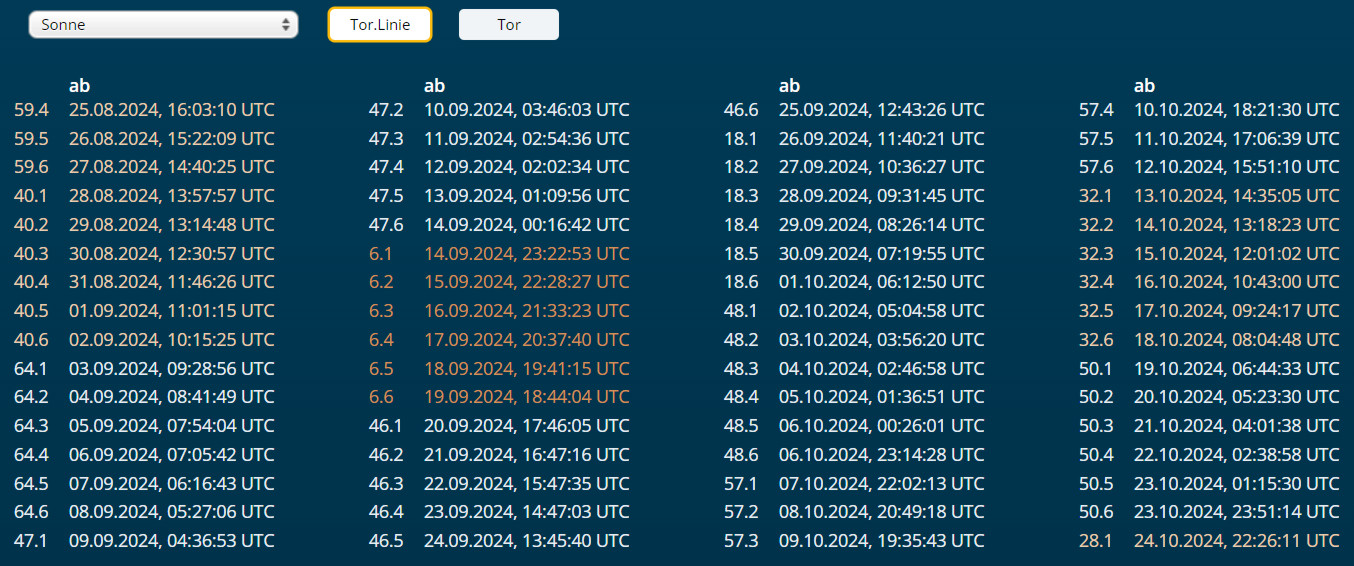1354x566 pixels.
Task: Select entry 47.1 dated 09.09.2024
Action: (x=171, y=541)
